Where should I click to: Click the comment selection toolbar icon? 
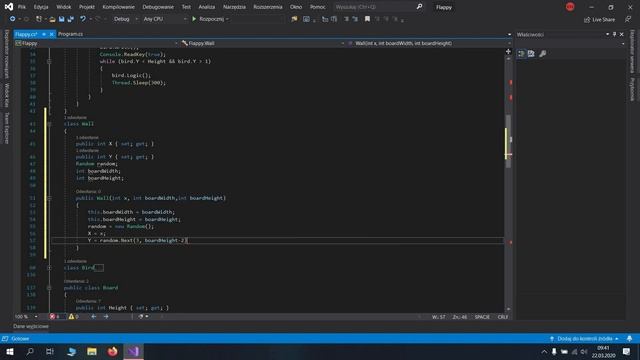346,19
